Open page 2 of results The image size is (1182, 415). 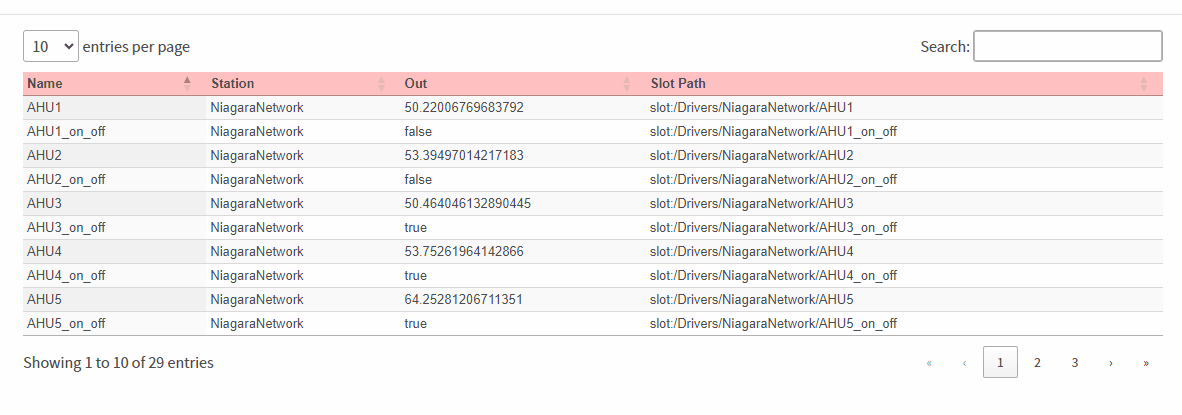point(1037,362)
